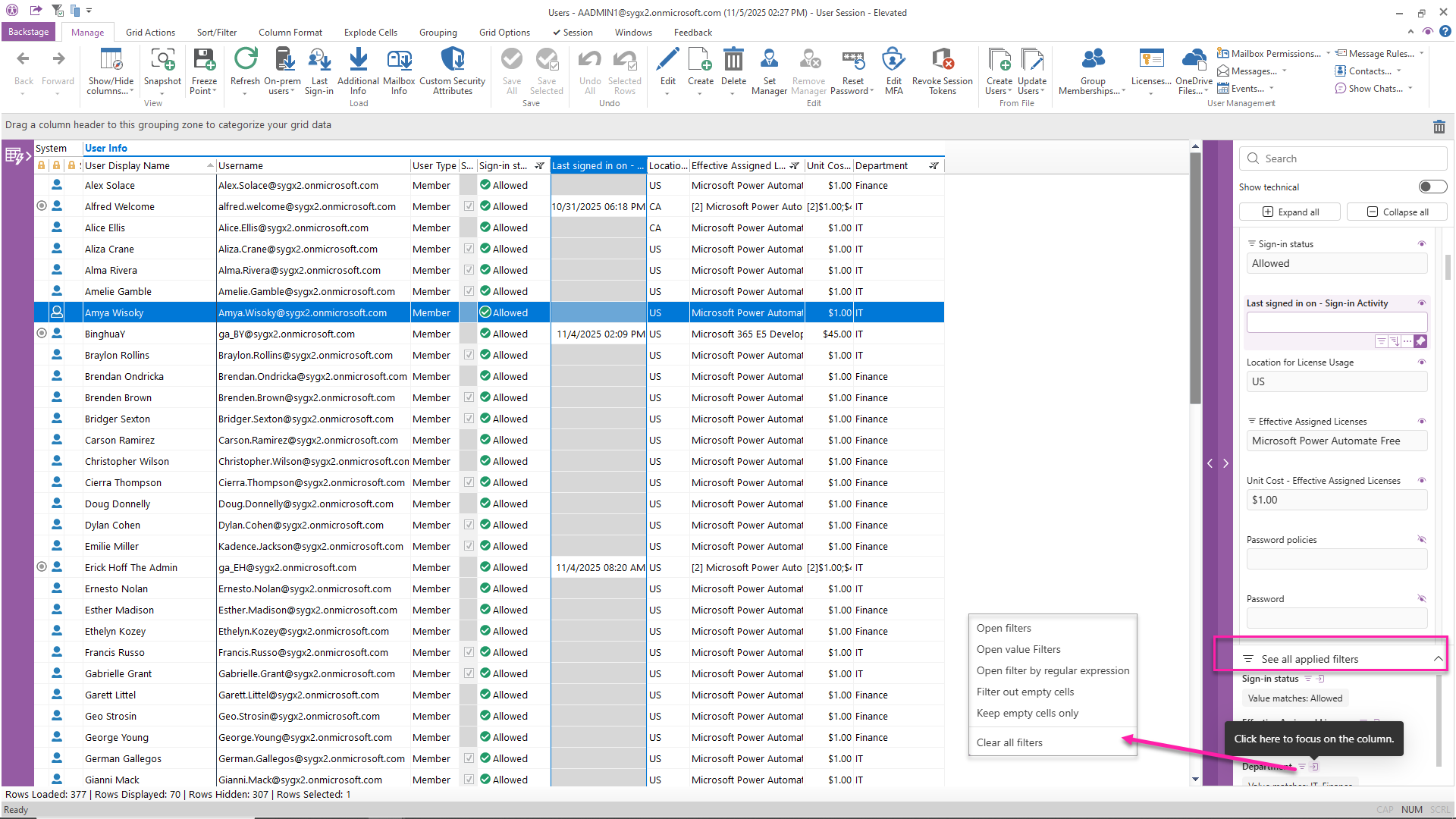Viewport: 1456px width, 819px height.
Task: Click the Collapse all button
Action: (1397, 212)
